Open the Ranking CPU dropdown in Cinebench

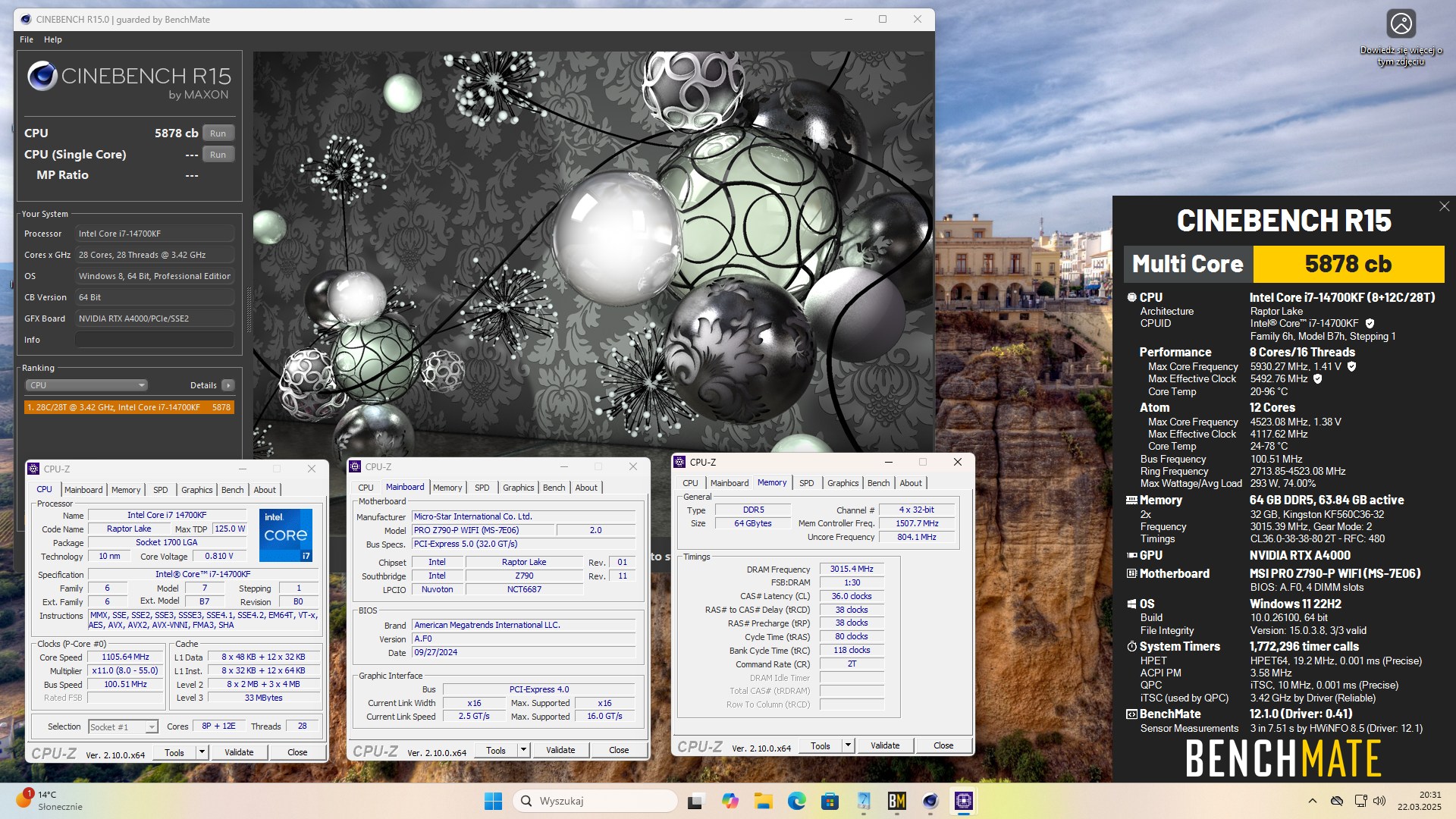(x=86, y=385)
